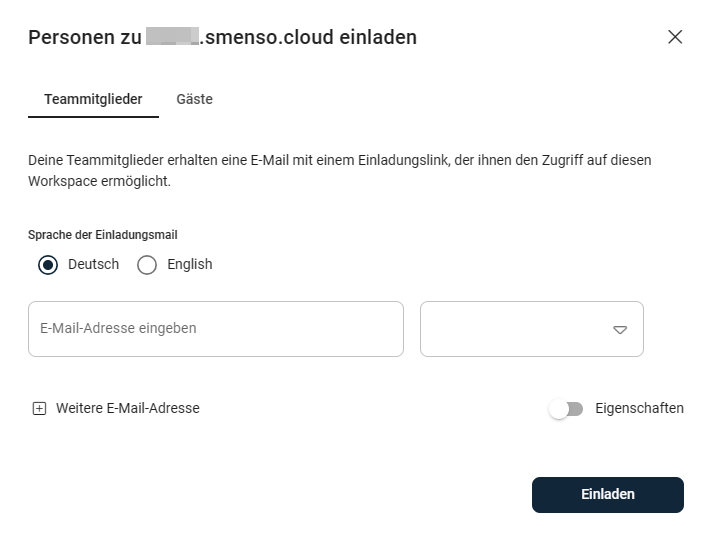The width and height of the screenshot is (711, 542).
Task: Open the Gäste tab
Action: coord(194,99)
